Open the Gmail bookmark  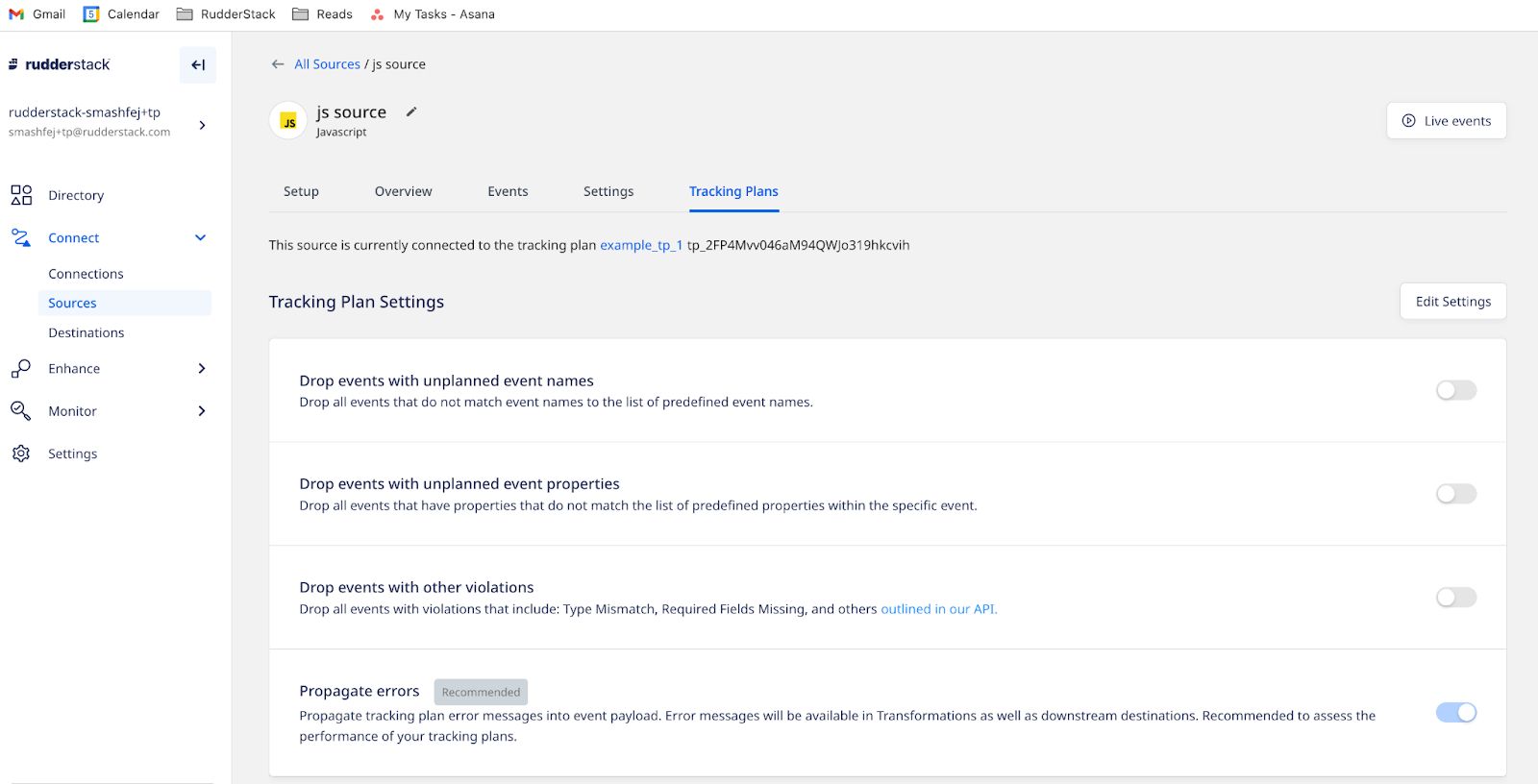tap(37, 14)
